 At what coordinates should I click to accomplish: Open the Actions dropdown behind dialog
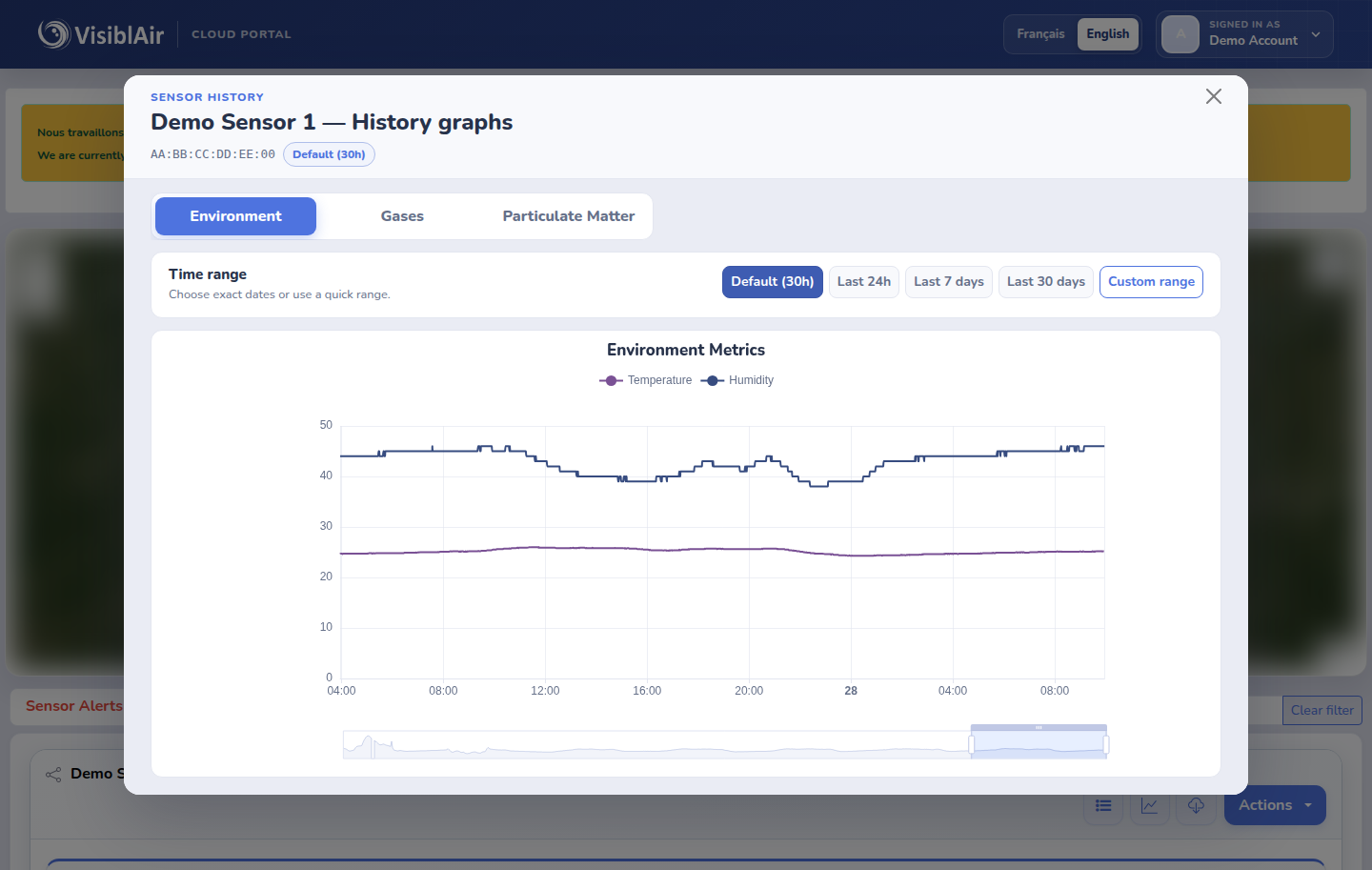click(x=1275, y=805)
